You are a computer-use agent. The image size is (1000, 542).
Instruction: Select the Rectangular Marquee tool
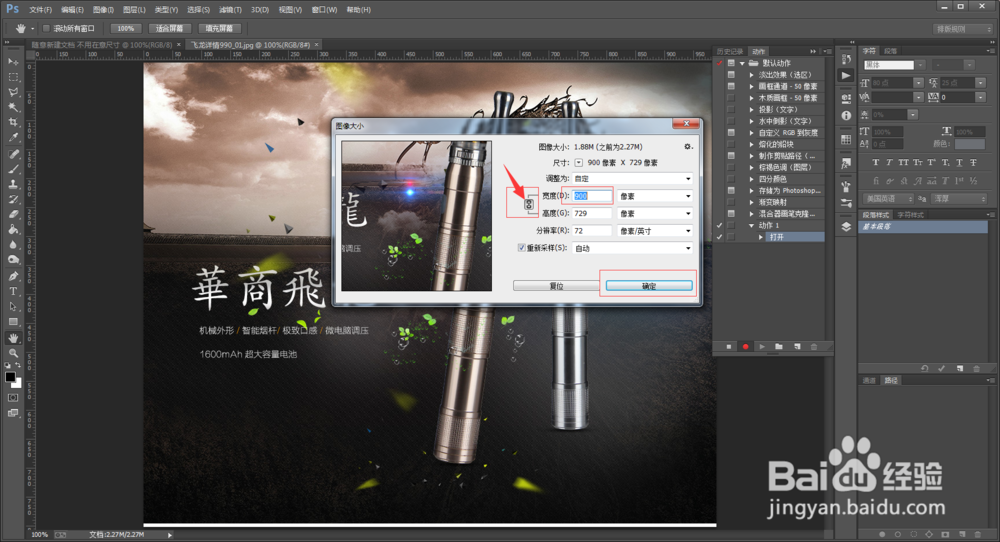[13, 77]
